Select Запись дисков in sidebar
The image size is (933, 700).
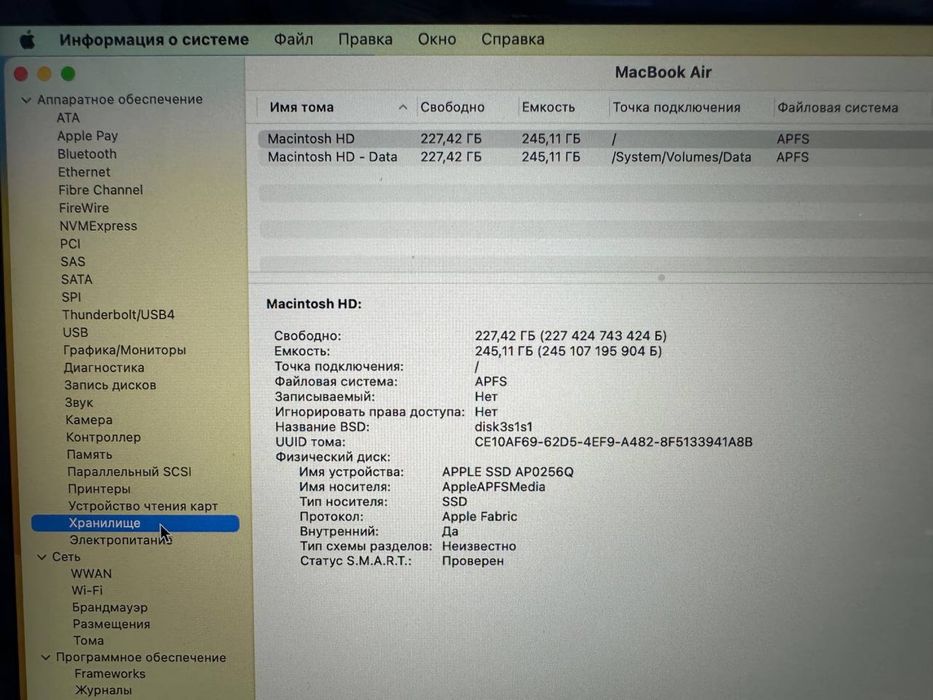click(110, 385)
